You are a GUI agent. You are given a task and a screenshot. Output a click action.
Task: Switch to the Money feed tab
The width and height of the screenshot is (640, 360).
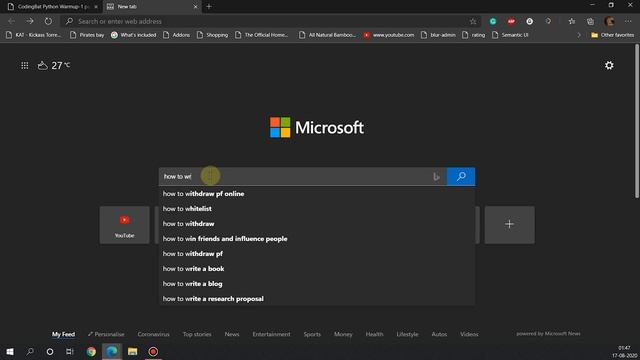coord(343,334)
